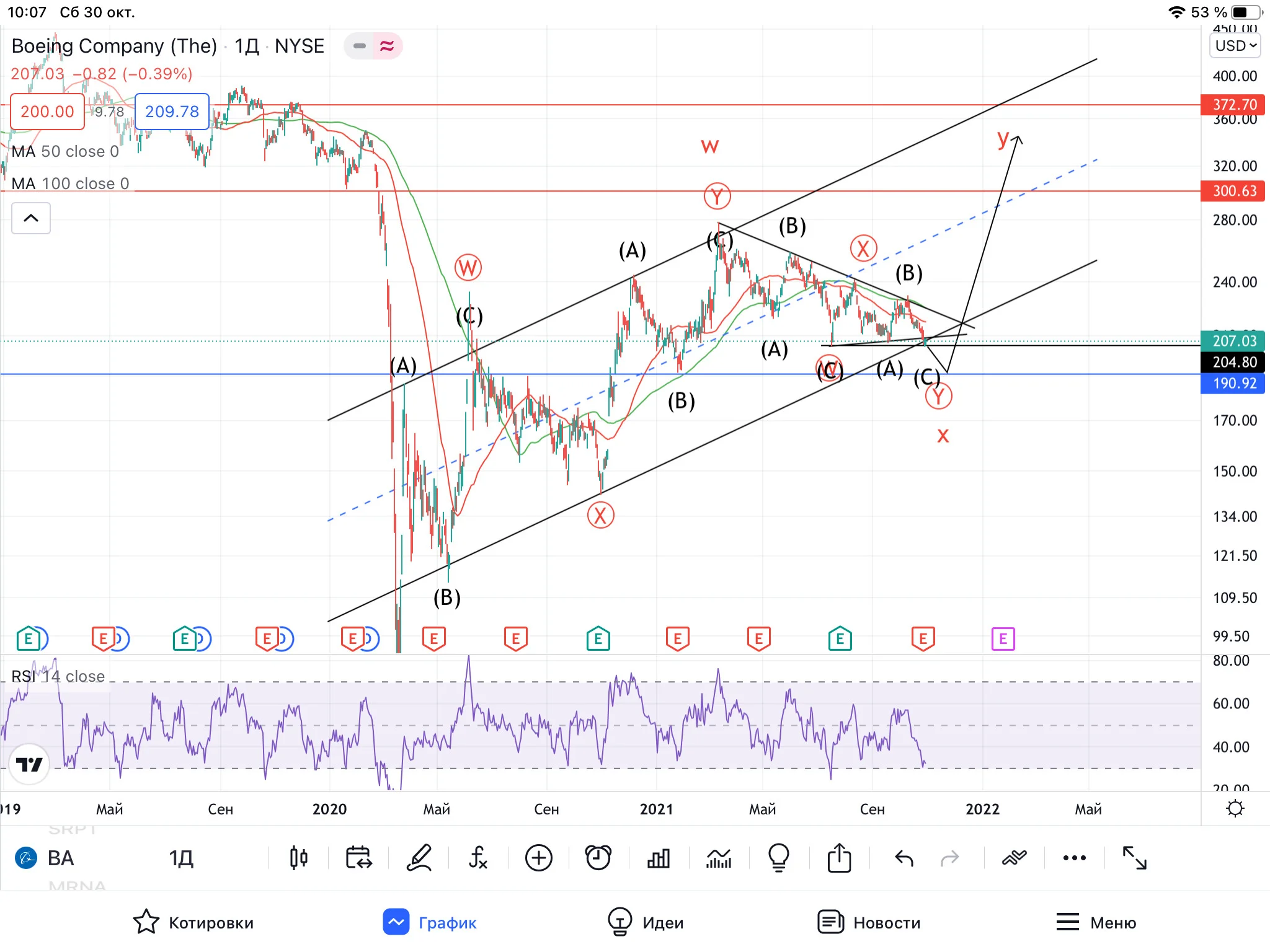Viewport: 1270px width, 952px height.
Task: Switch to the Новости tab
Action: point(869,922)
